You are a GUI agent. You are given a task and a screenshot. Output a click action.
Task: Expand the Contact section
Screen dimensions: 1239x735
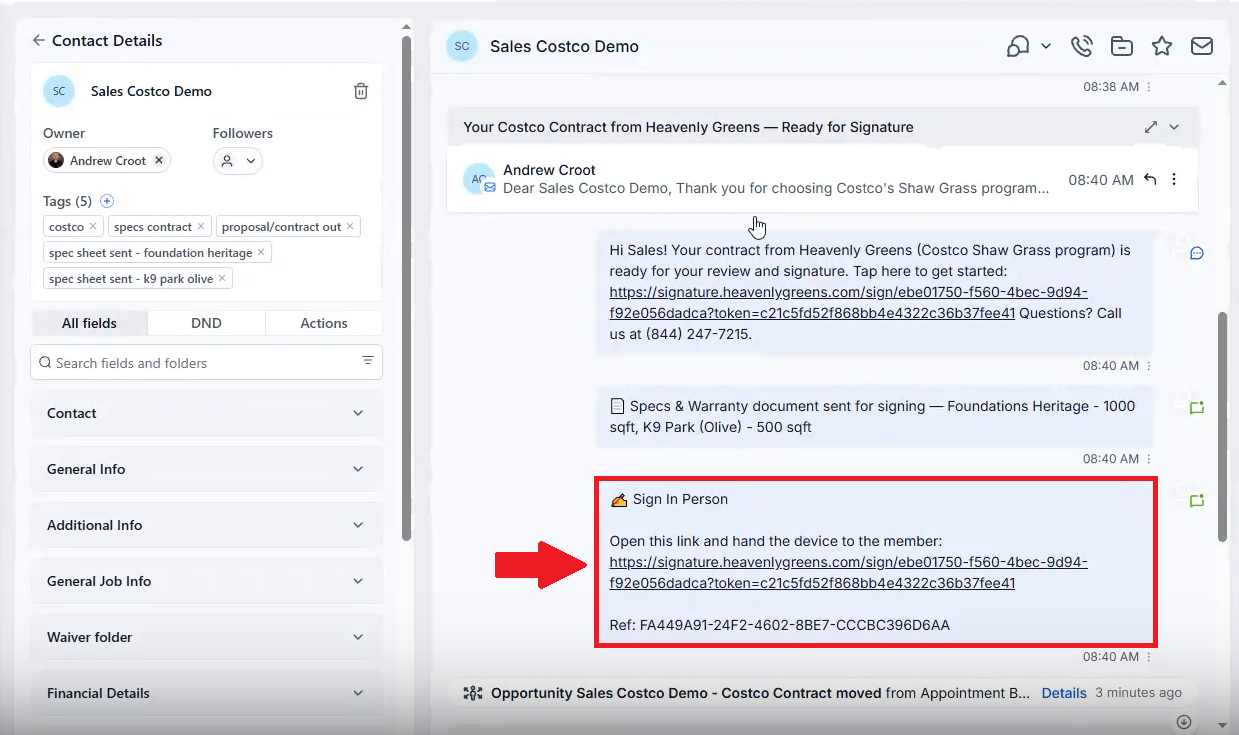(206, 413)
